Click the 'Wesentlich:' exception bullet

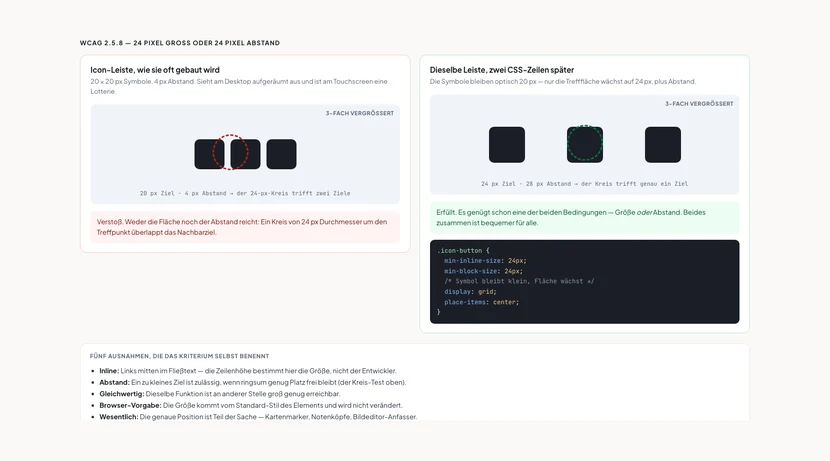coord(258,417)
